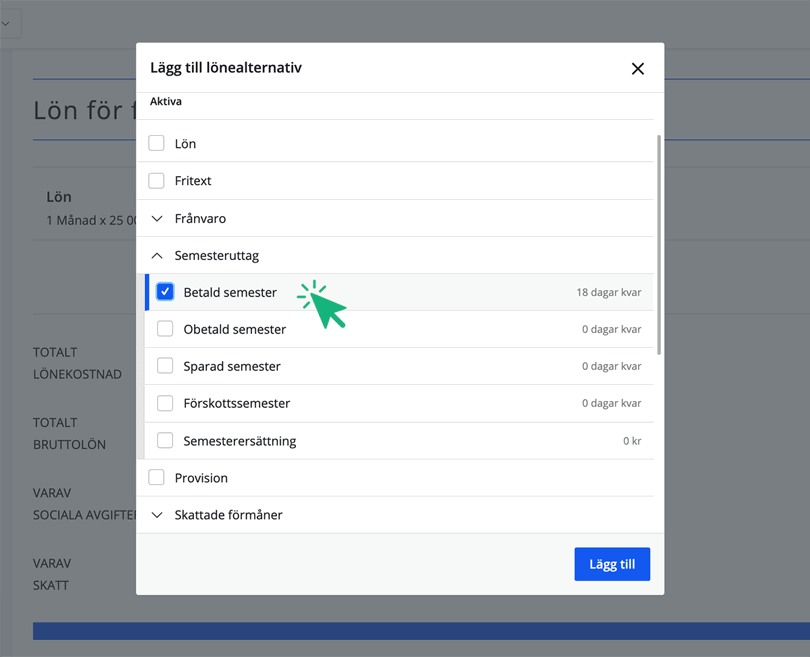The width and height of the screenshot is (810, 657).
Task: Open the dropdown arrow in top-left corner
Action: pos(6,23)
